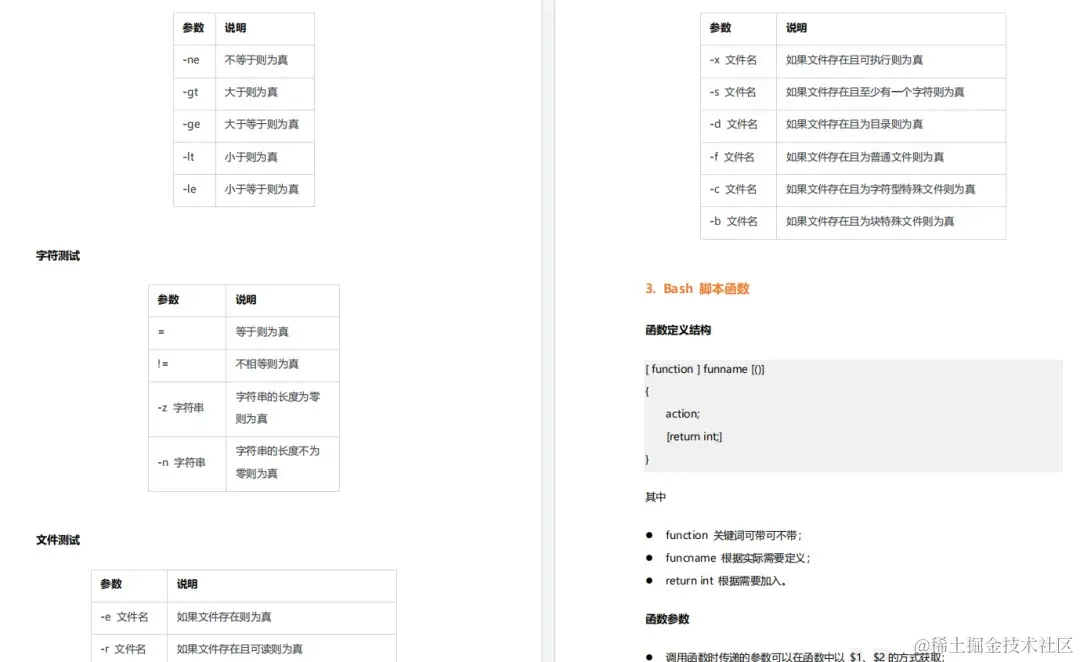Select the "=" row in the string test table
This screenshot has height=662, width=1080.
tap(162, 334)
